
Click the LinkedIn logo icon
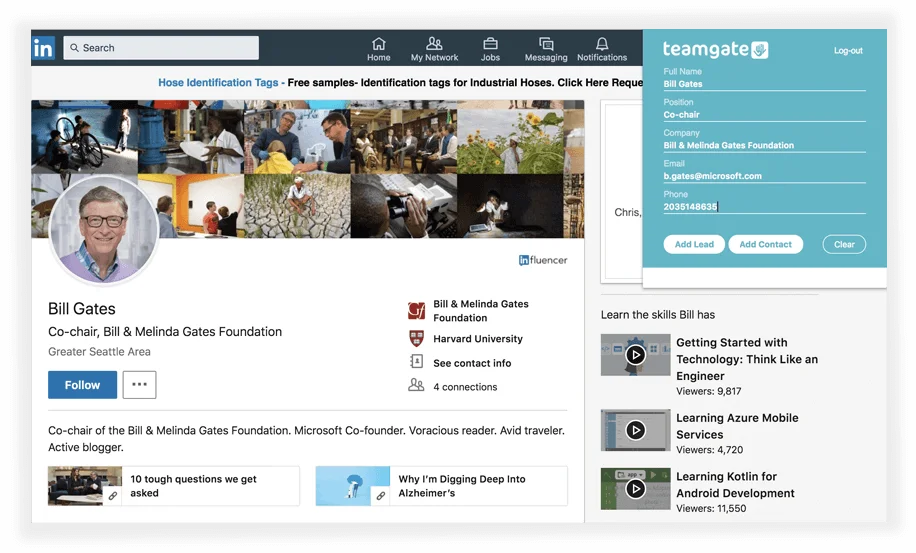tap(43, 48)
